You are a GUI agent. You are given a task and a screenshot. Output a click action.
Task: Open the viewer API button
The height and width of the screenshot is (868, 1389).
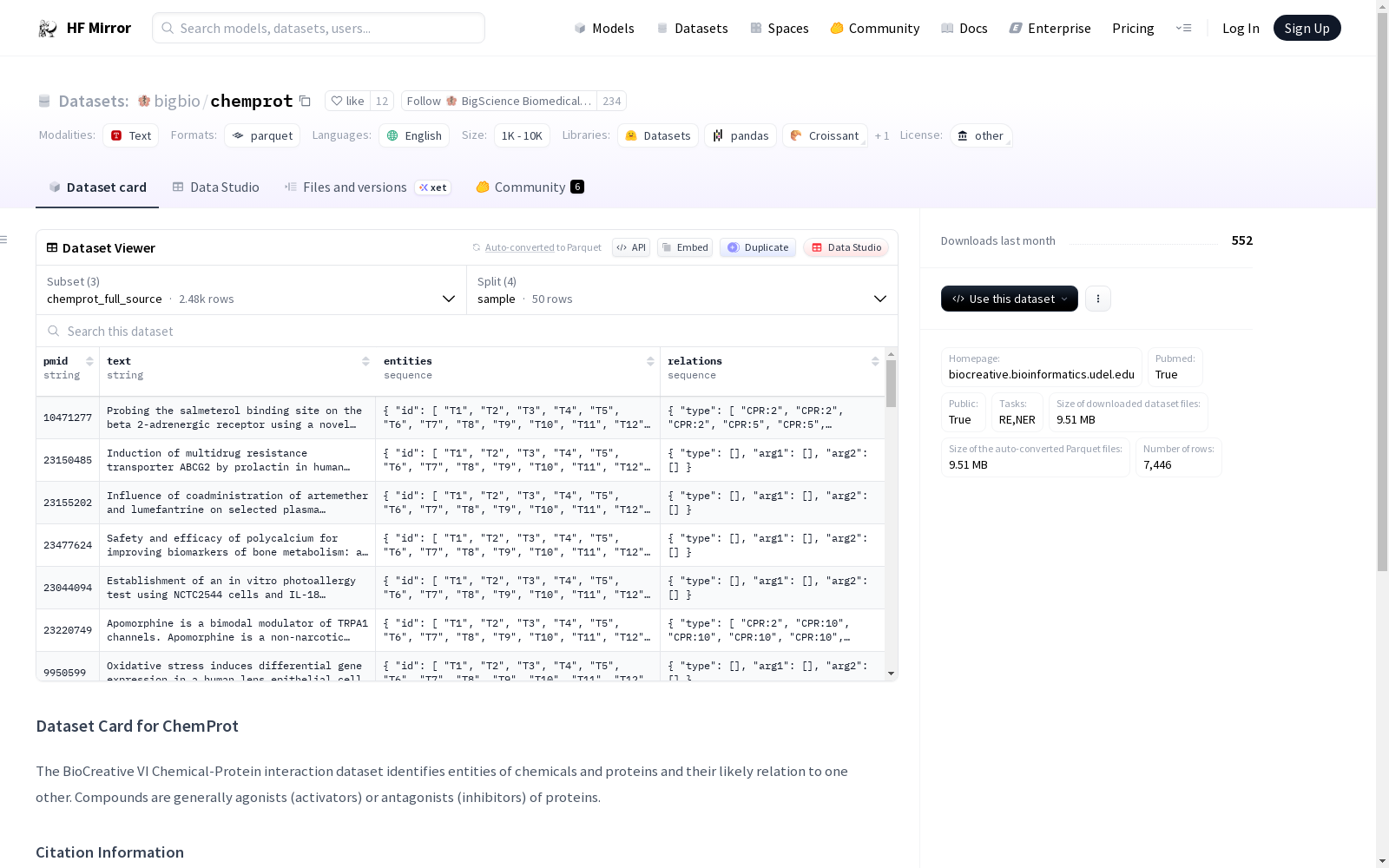click(631, 247)
